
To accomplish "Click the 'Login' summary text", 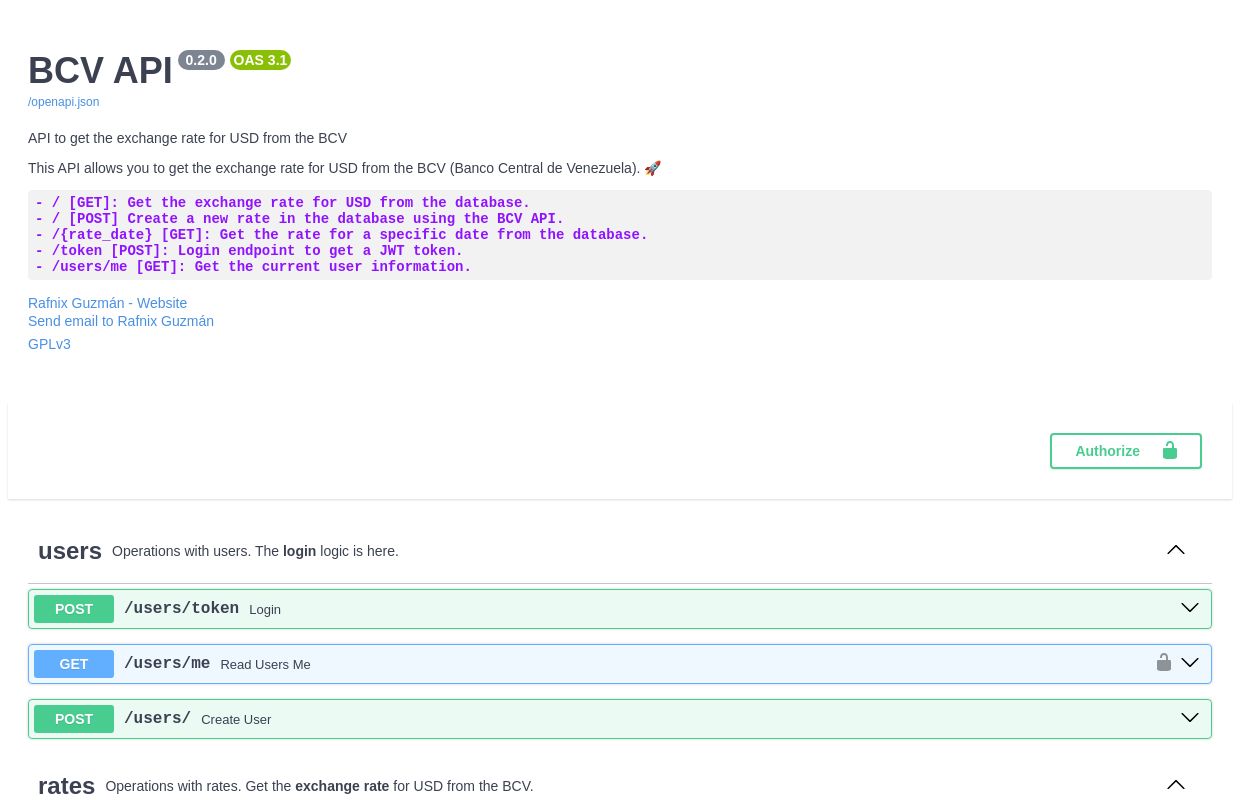I will pyautogui.click(x=265, y=610).
